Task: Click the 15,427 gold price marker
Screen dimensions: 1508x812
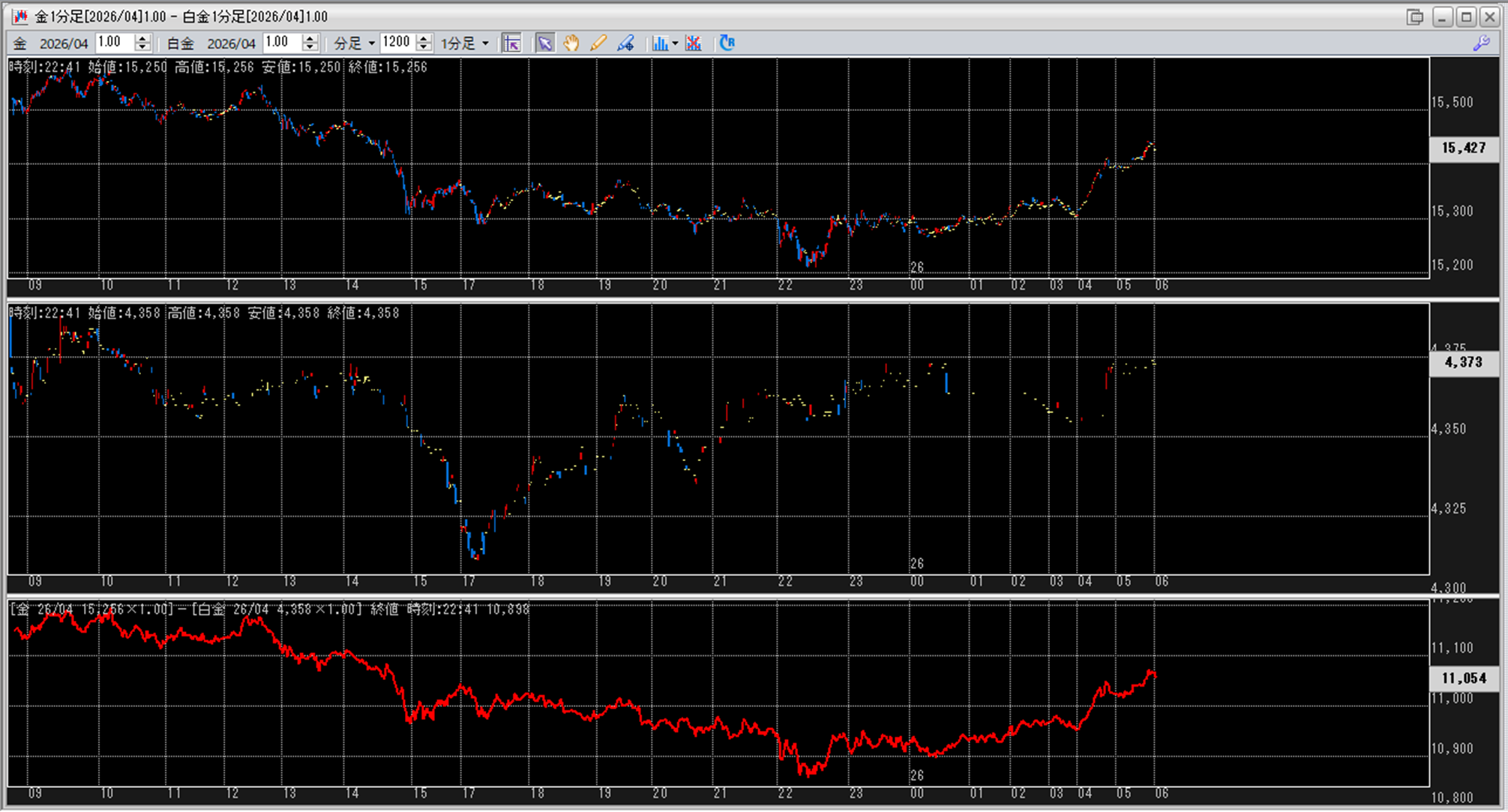Action: coord(1463,148)
